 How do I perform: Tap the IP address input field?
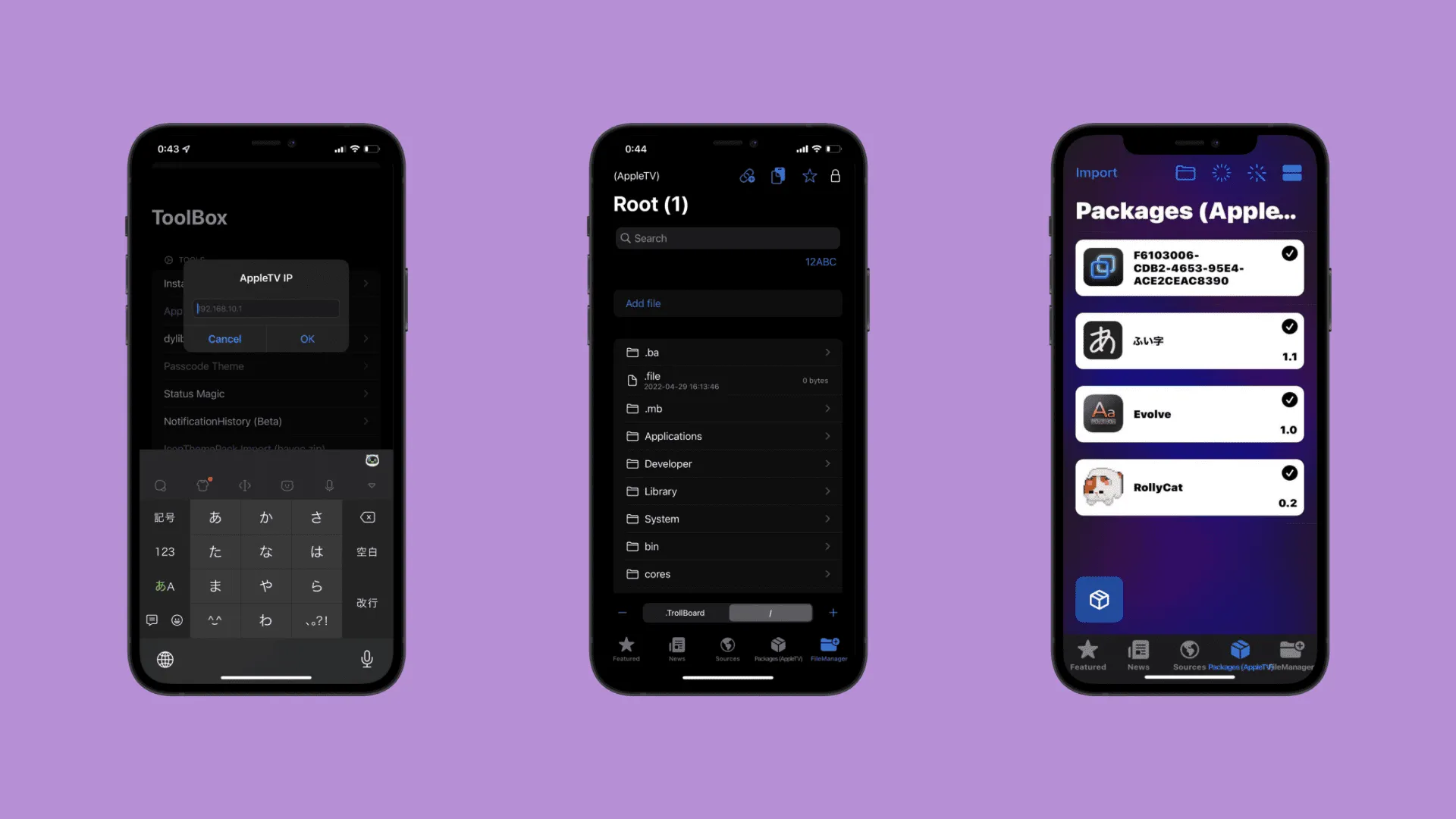(x=265, y=308)
